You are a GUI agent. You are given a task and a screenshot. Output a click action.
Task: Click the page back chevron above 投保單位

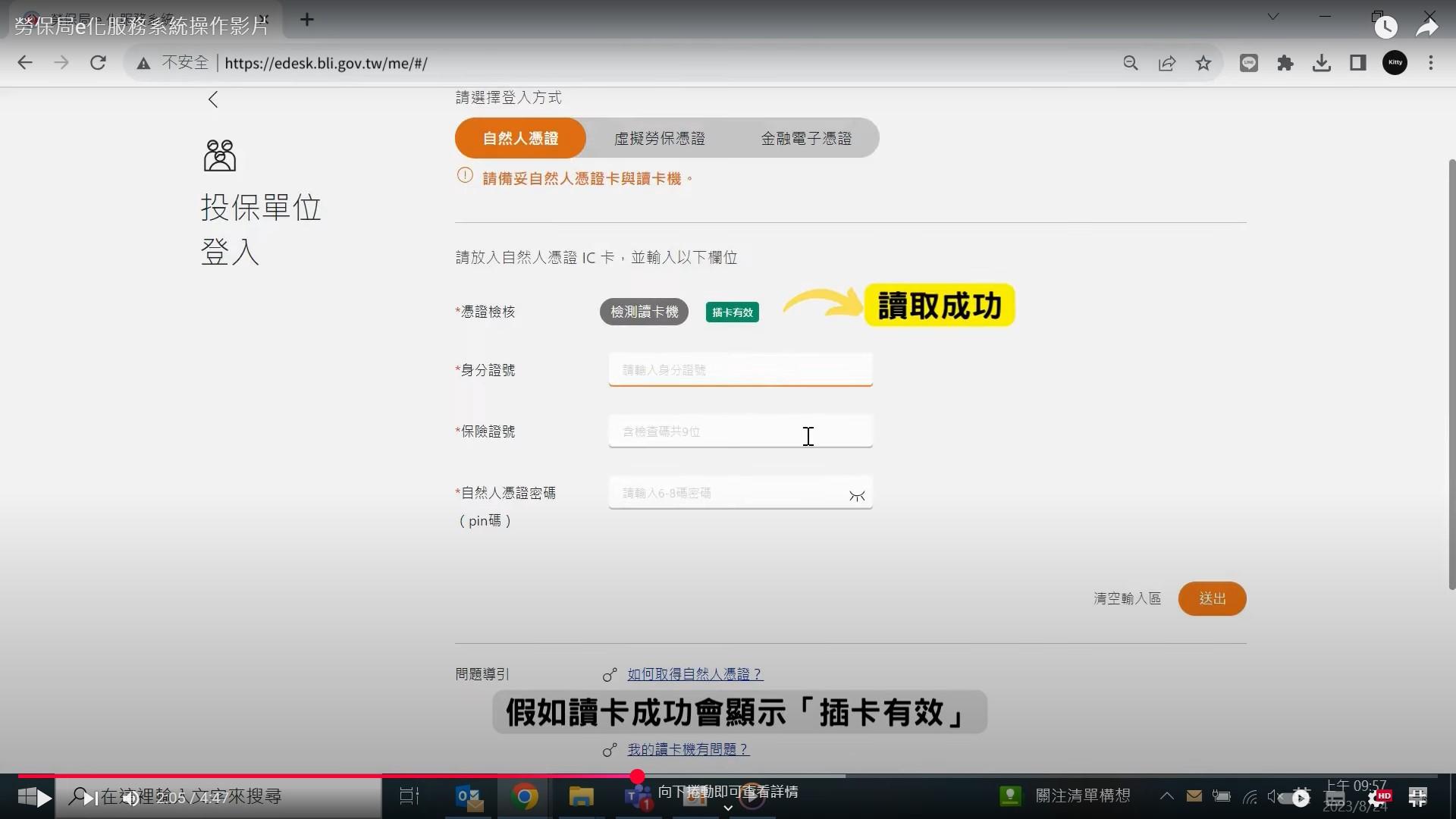(x=213, y=99)
